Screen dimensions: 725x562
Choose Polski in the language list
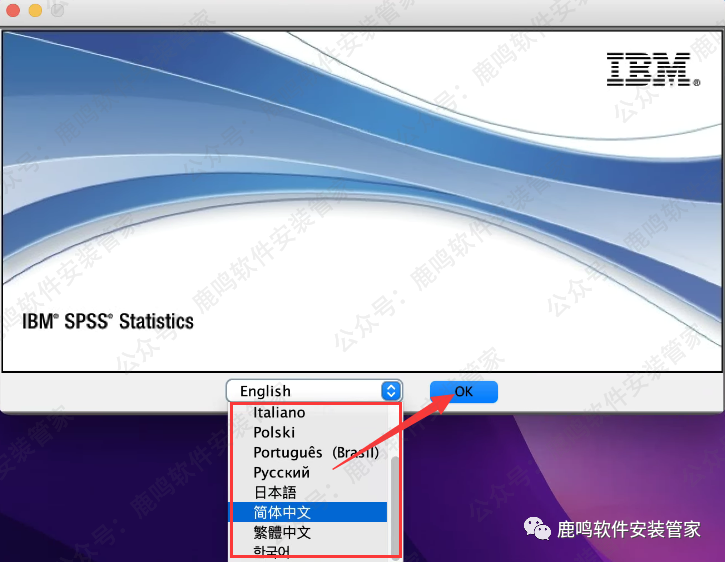point(274,432)
